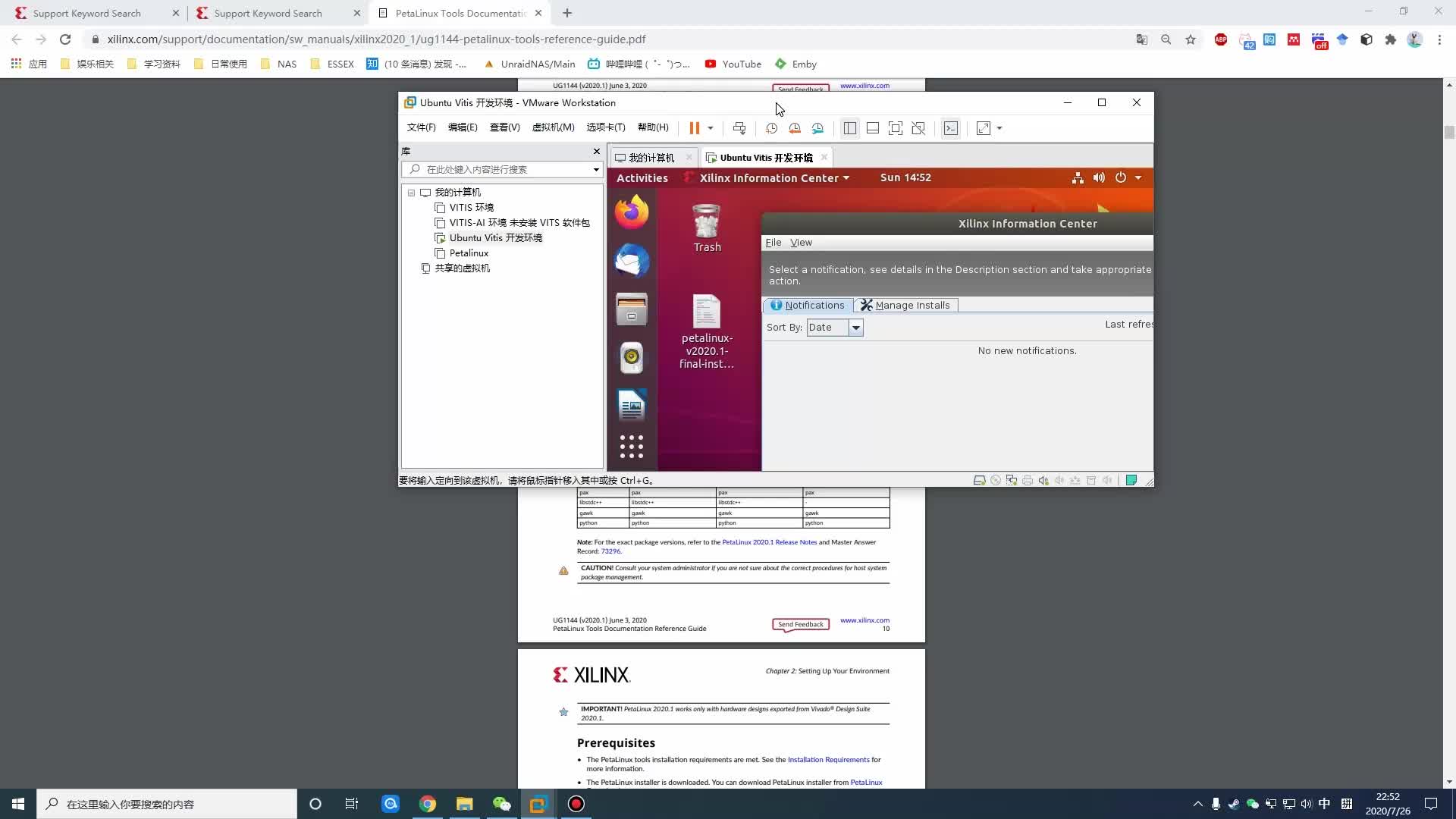Open the 文件(F) menu in VMware
Viewport: 1456px width, 819px height.
(421, 127)
